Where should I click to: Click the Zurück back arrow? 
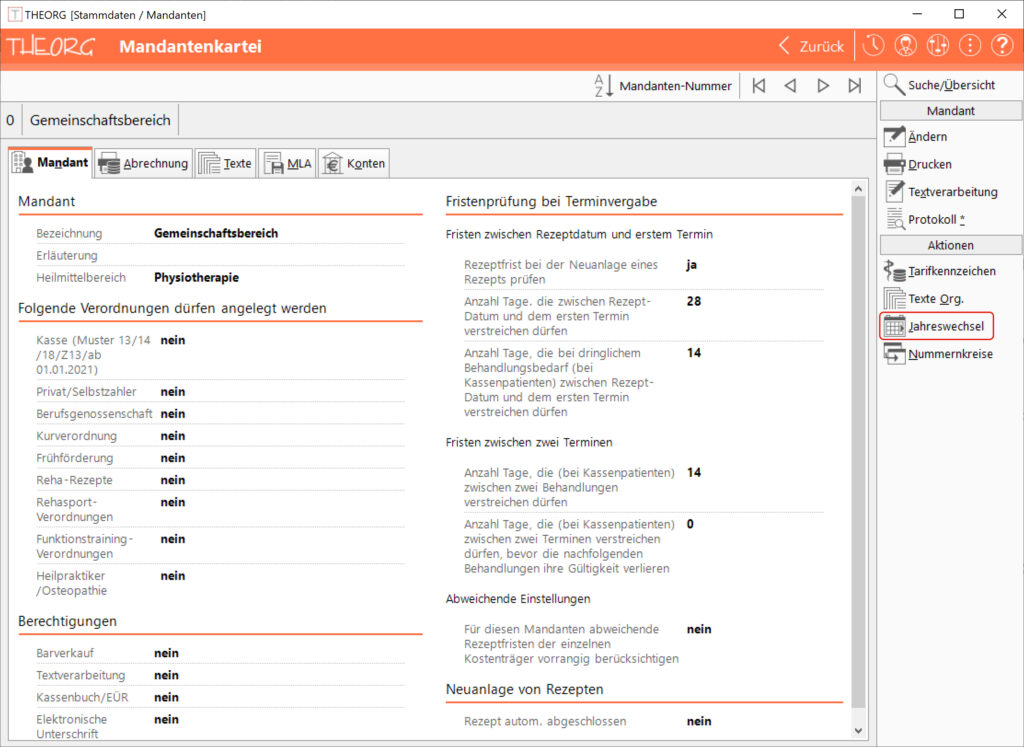pyautogui.click(x=811, y=46)
